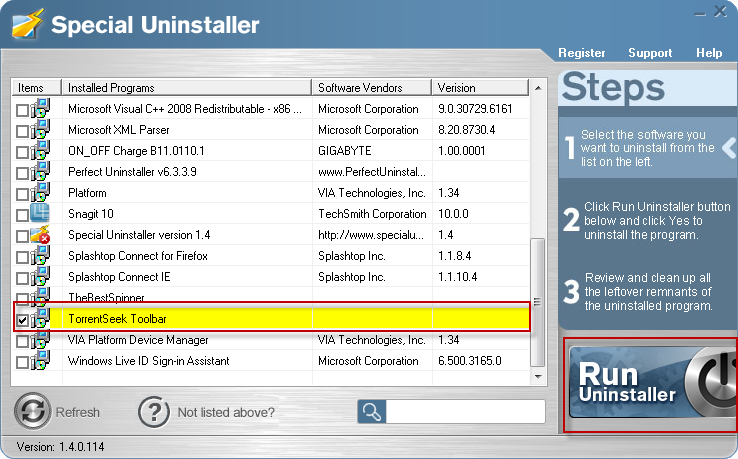Click the Run Uninstaller button

pos(652,382)
